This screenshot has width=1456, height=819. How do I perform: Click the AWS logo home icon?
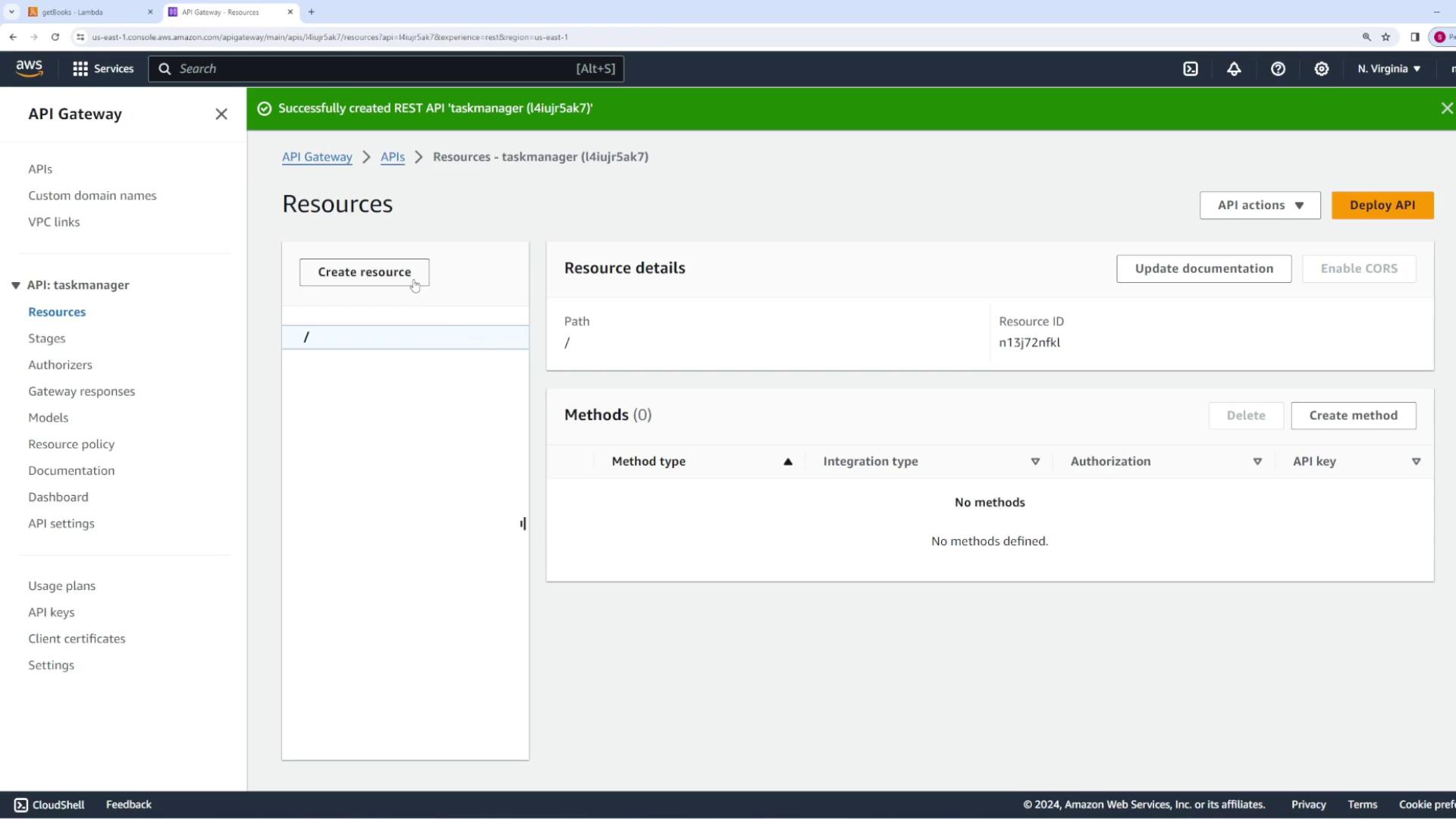pyautogui.click(x=30, y=68)
